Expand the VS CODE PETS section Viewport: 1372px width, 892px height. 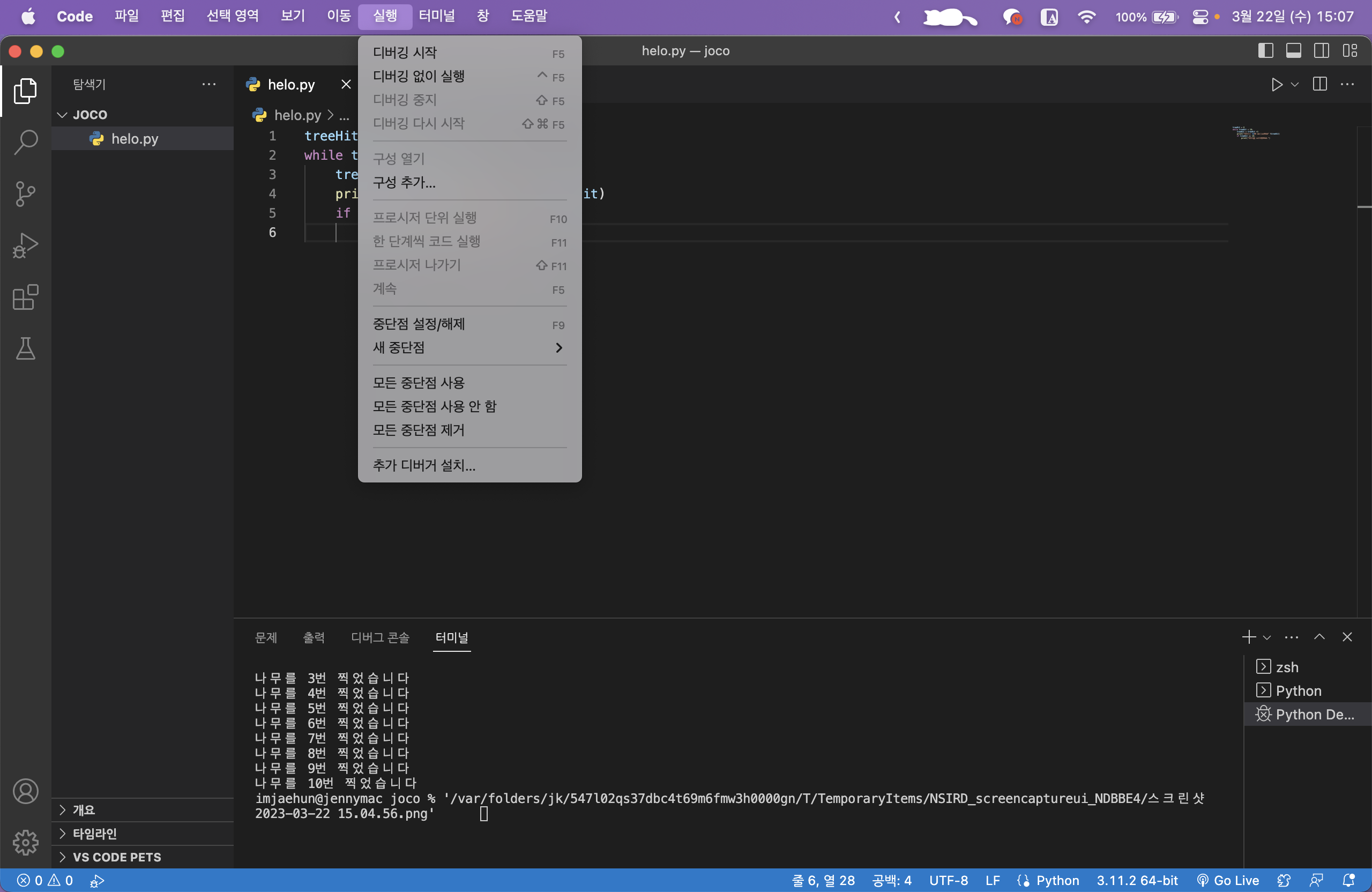[143, 857]
